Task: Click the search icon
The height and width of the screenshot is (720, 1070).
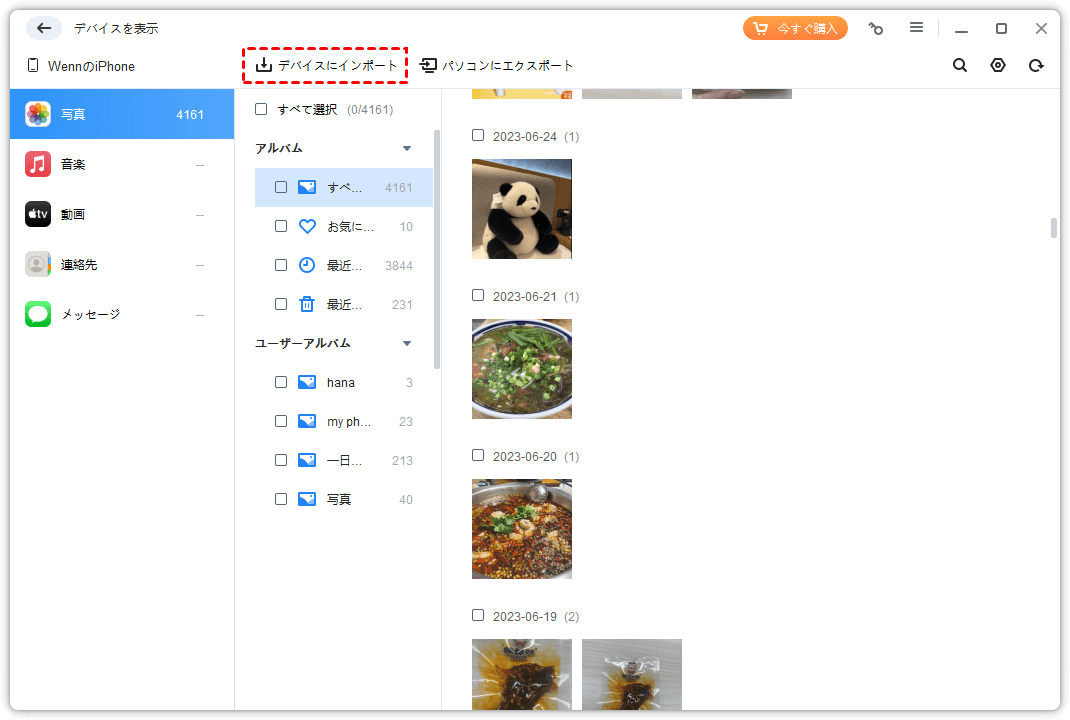Action: [x=959, y=65]
